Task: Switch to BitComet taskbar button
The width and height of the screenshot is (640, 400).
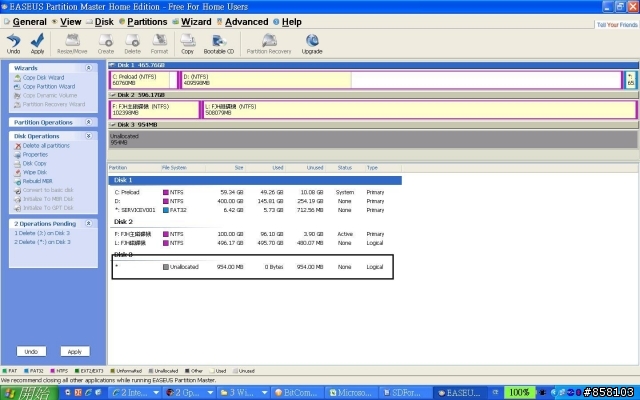Action: (x=297, y=393)
